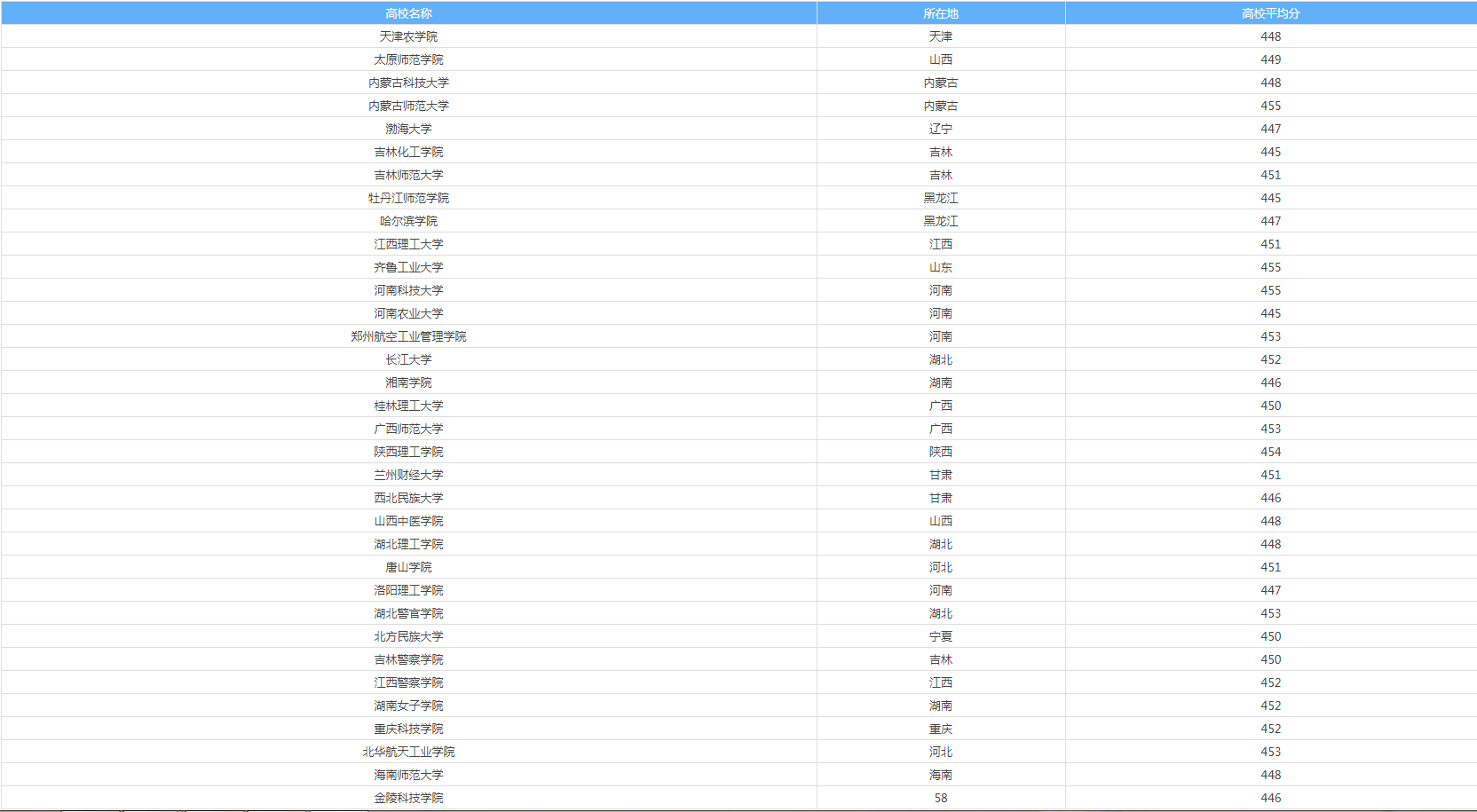1477x812 pixels.
Task: Click score 451 in 唐山学院 row
Action: tap(1271, 567)
